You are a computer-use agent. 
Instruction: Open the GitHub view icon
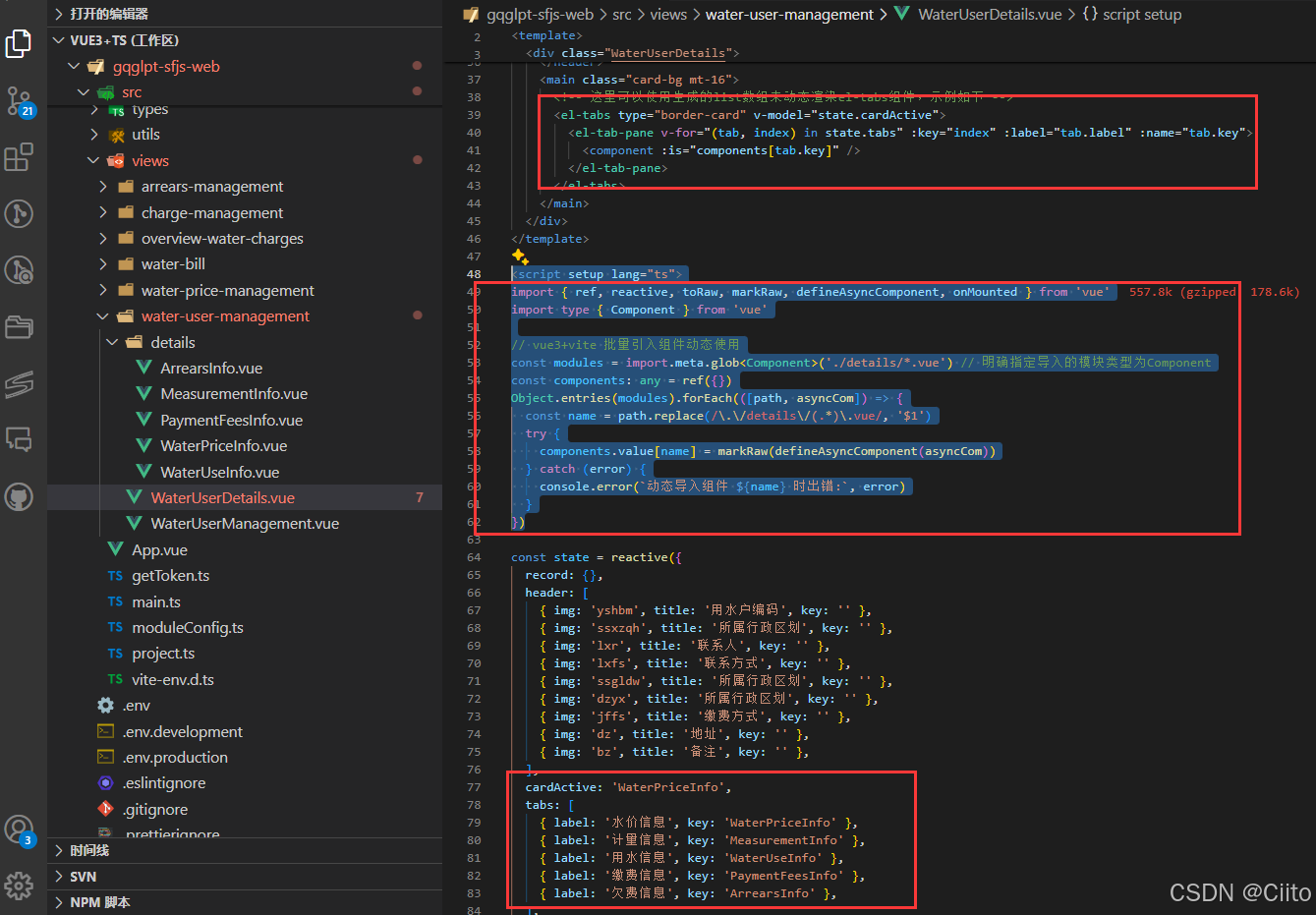(19, 496)
